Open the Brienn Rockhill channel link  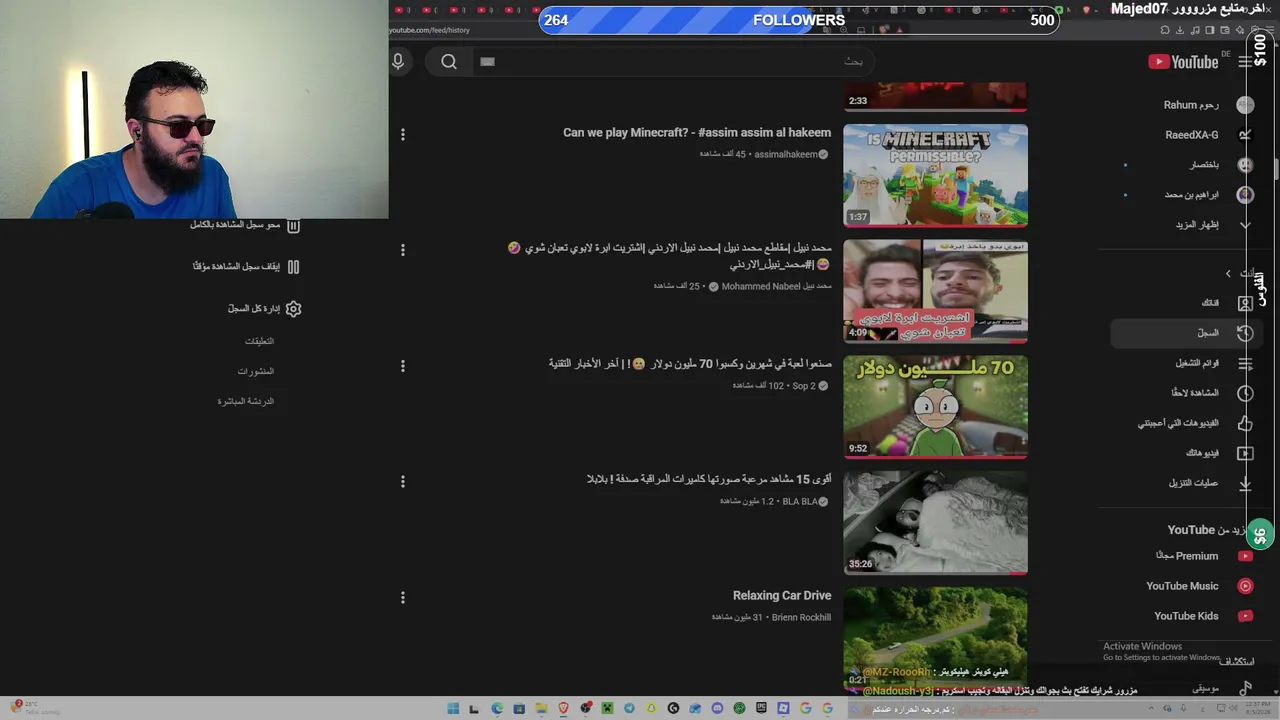click(x=801, y=618)
